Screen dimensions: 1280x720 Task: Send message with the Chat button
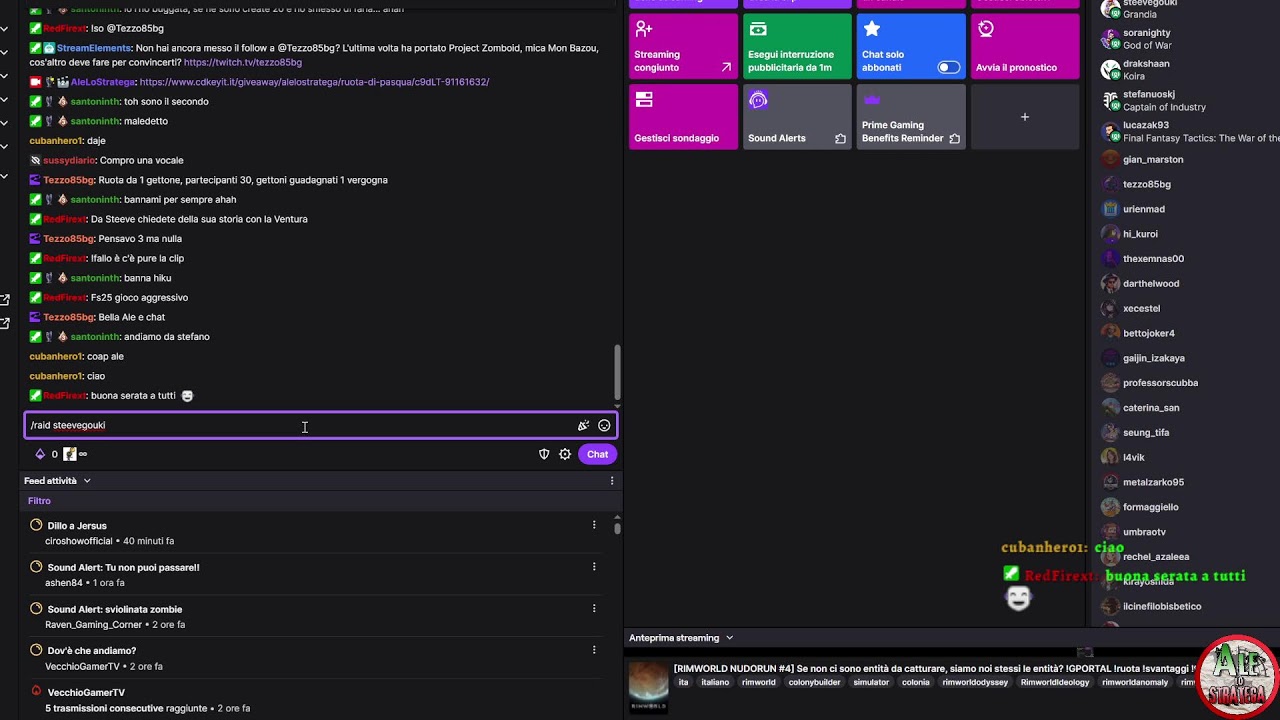coord(597,454)
